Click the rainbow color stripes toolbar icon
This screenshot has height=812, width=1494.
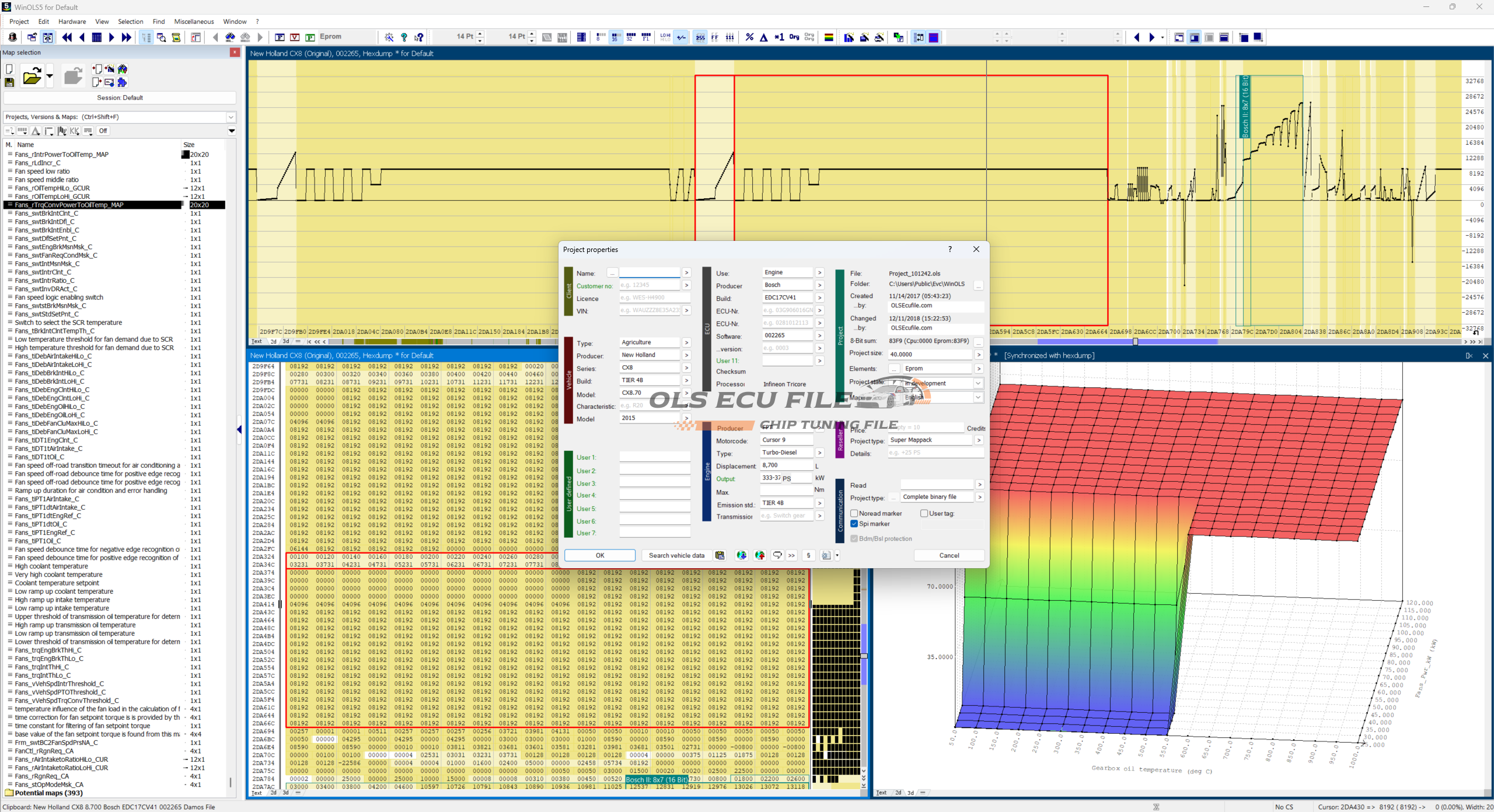tap(829, 37)
